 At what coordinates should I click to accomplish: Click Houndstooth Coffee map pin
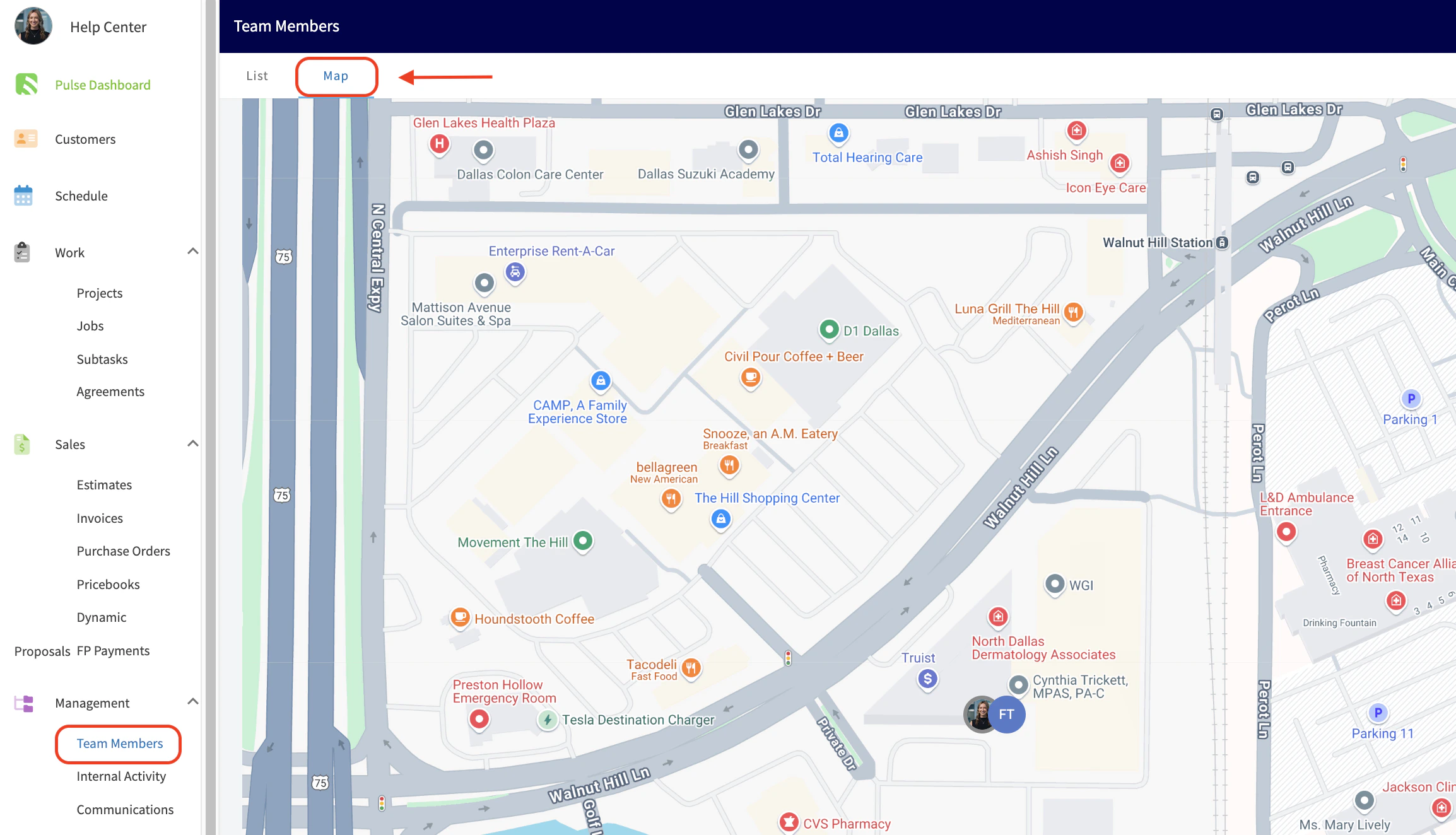click(x=460, y=618)
